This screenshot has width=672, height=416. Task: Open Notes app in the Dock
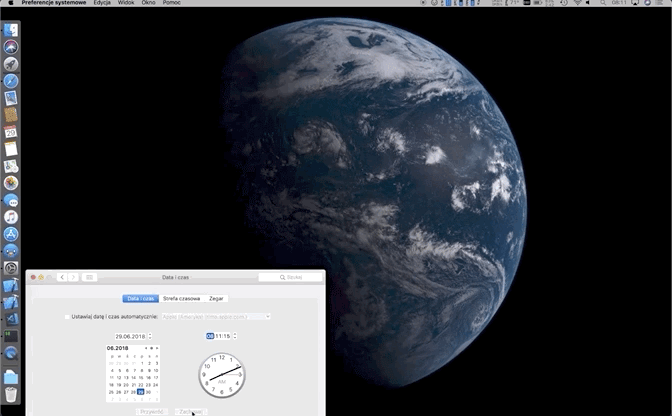pyautogui.click(x=11, y=149)
